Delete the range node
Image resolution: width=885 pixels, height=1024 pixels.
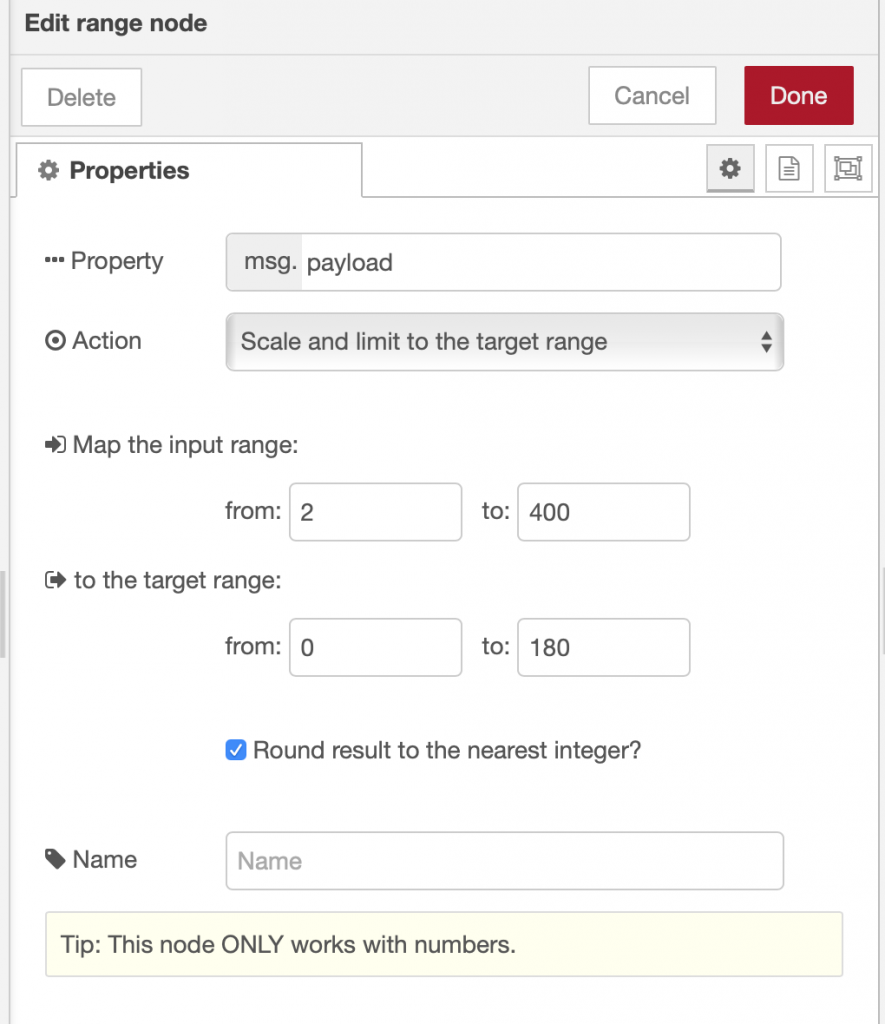tap(82, 97)
